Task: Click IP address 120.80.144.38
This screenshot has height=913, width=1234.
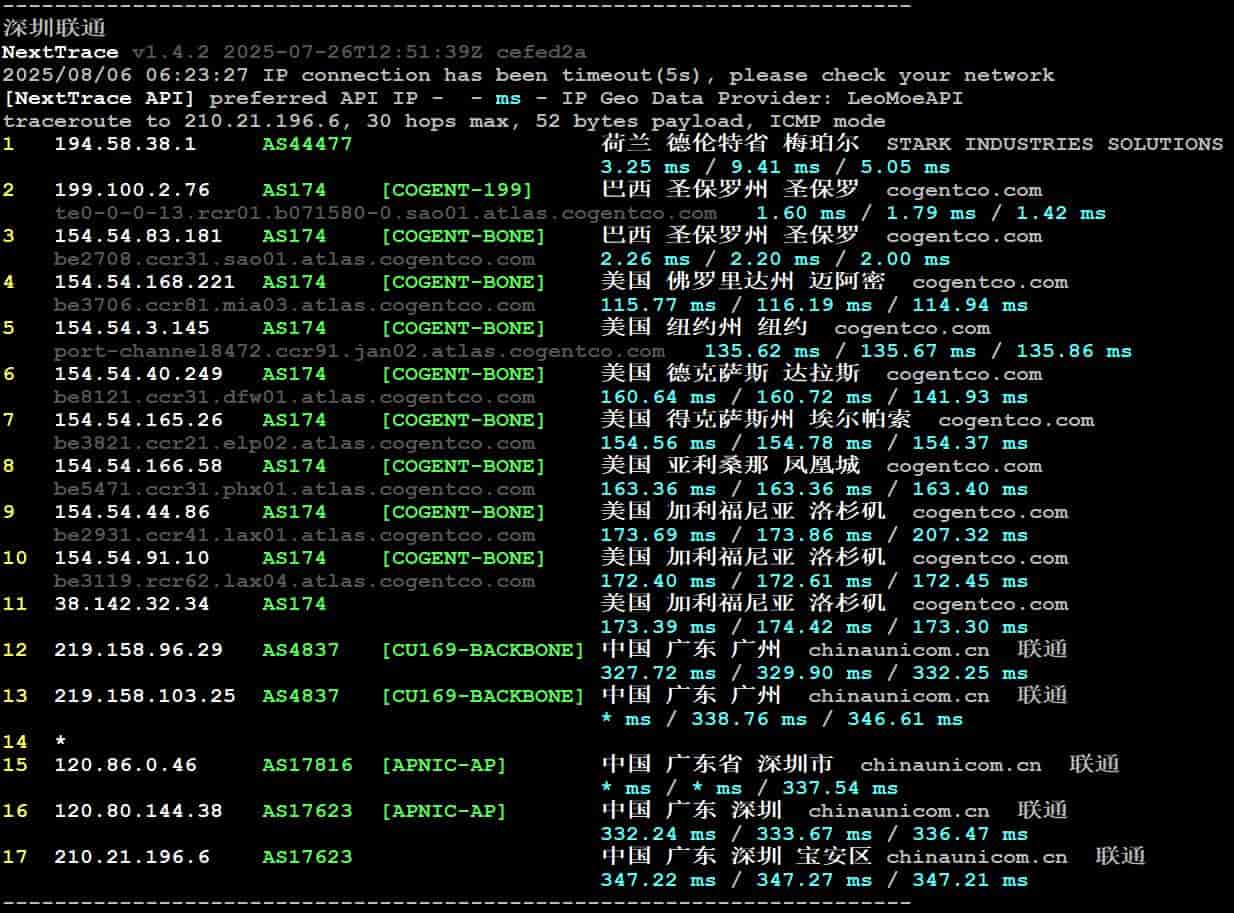Action: (x=138, y=811)
